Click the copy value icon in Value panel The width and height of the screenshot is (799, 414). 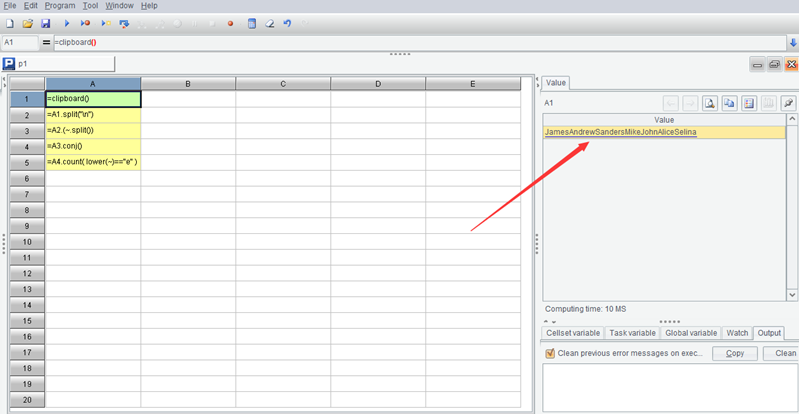coord(729,103)
